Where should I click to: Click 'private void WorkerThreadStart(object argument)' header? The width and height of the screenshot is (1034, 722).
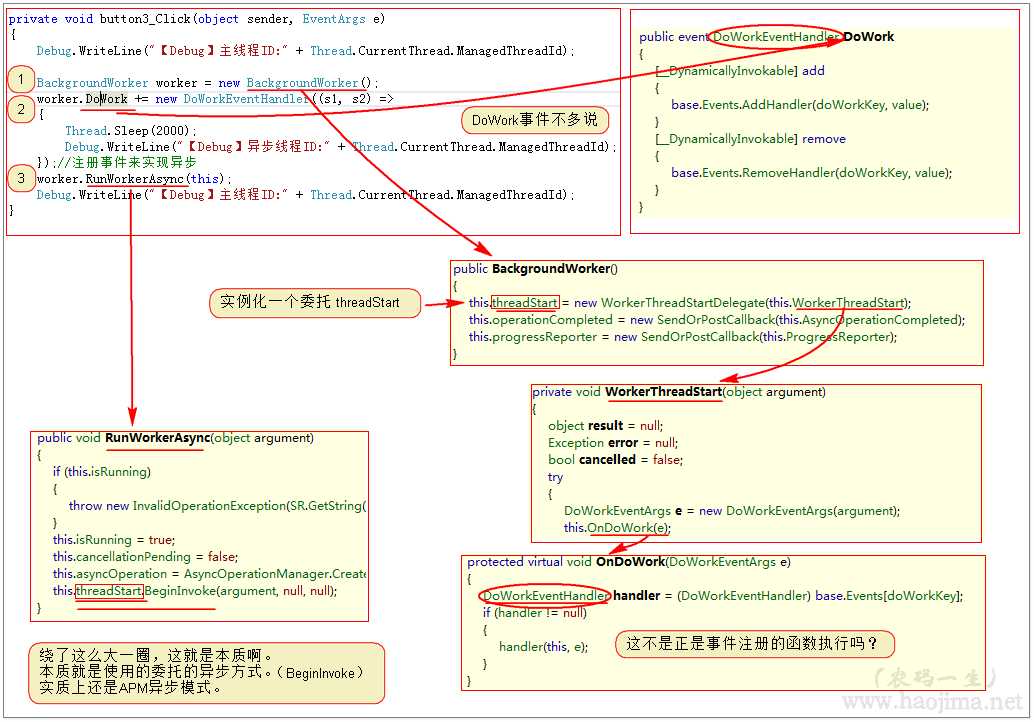click(679, 392)
